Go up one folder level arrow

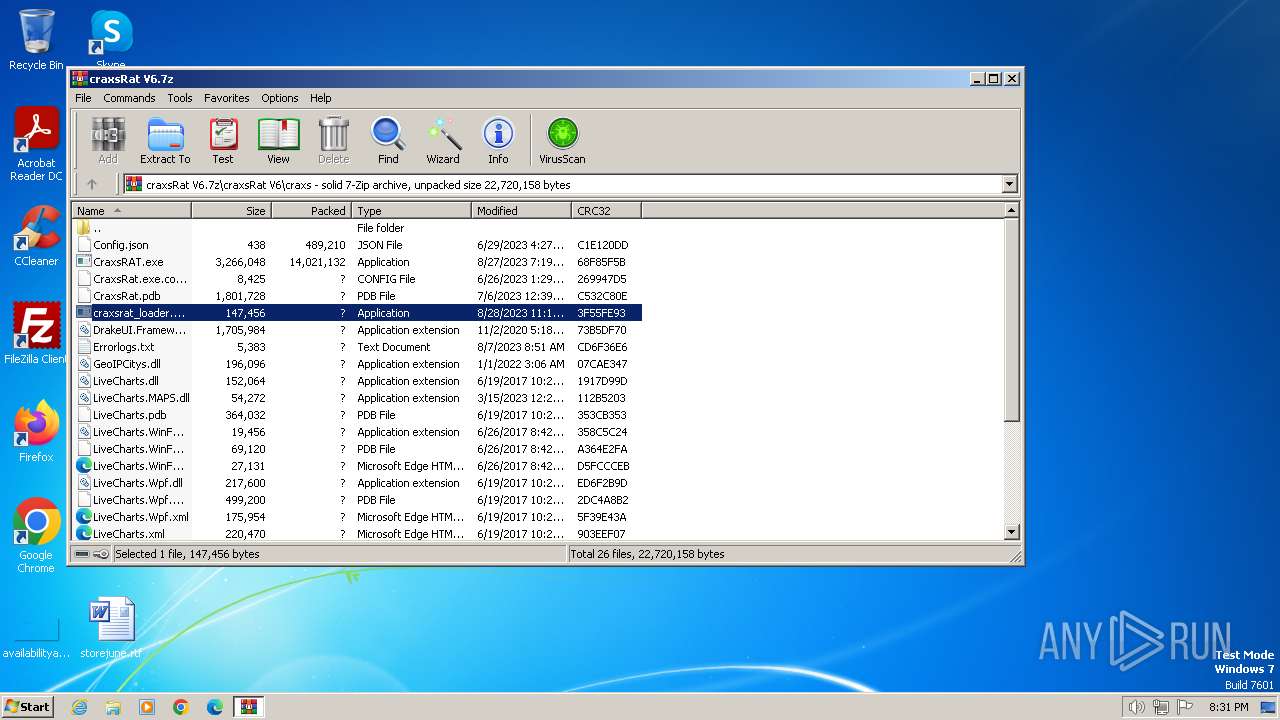pyautogui.click(x=92, y=184)
